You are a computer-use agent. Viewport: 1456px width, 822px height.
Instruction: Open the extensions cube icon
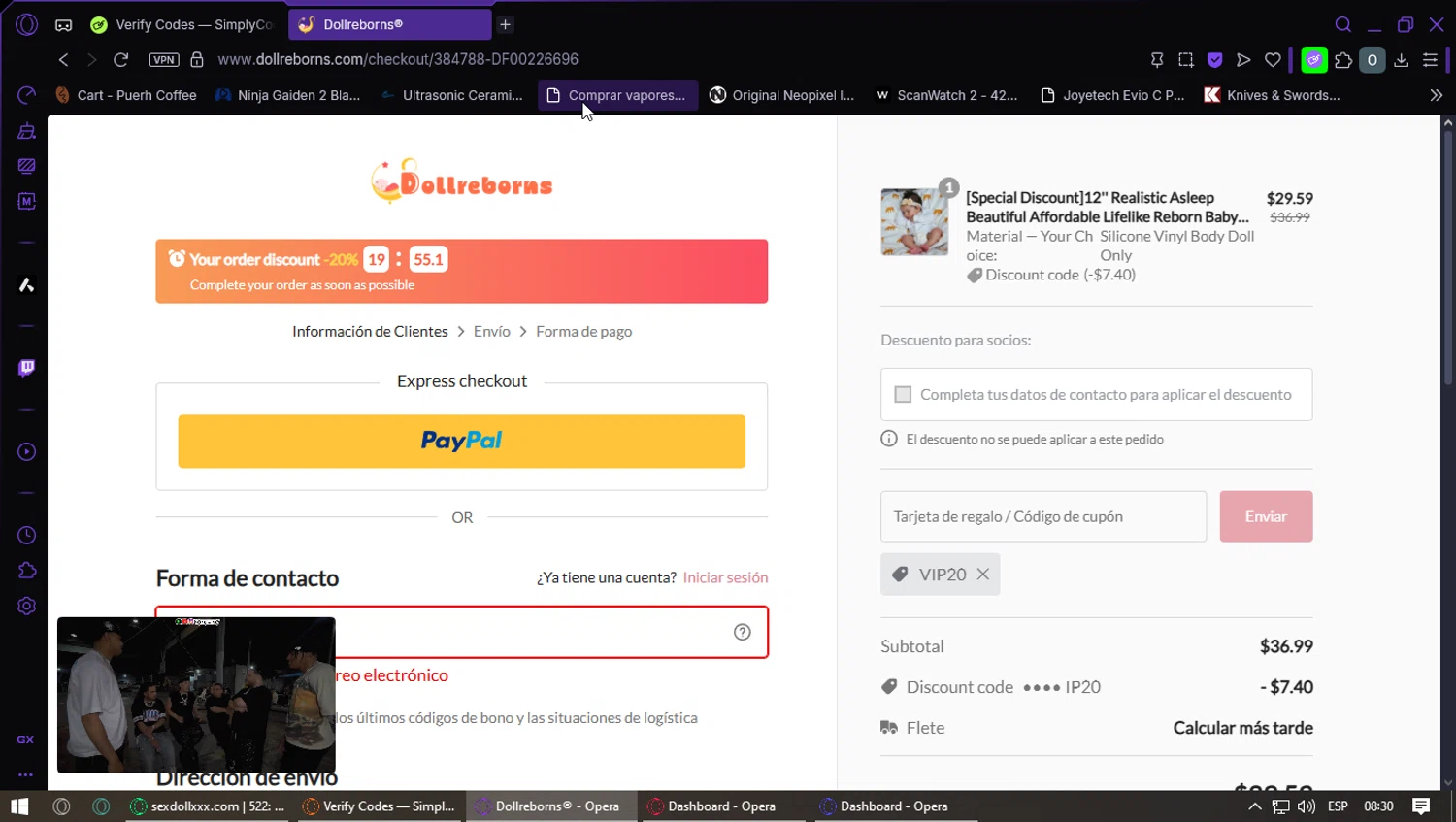1343,60
